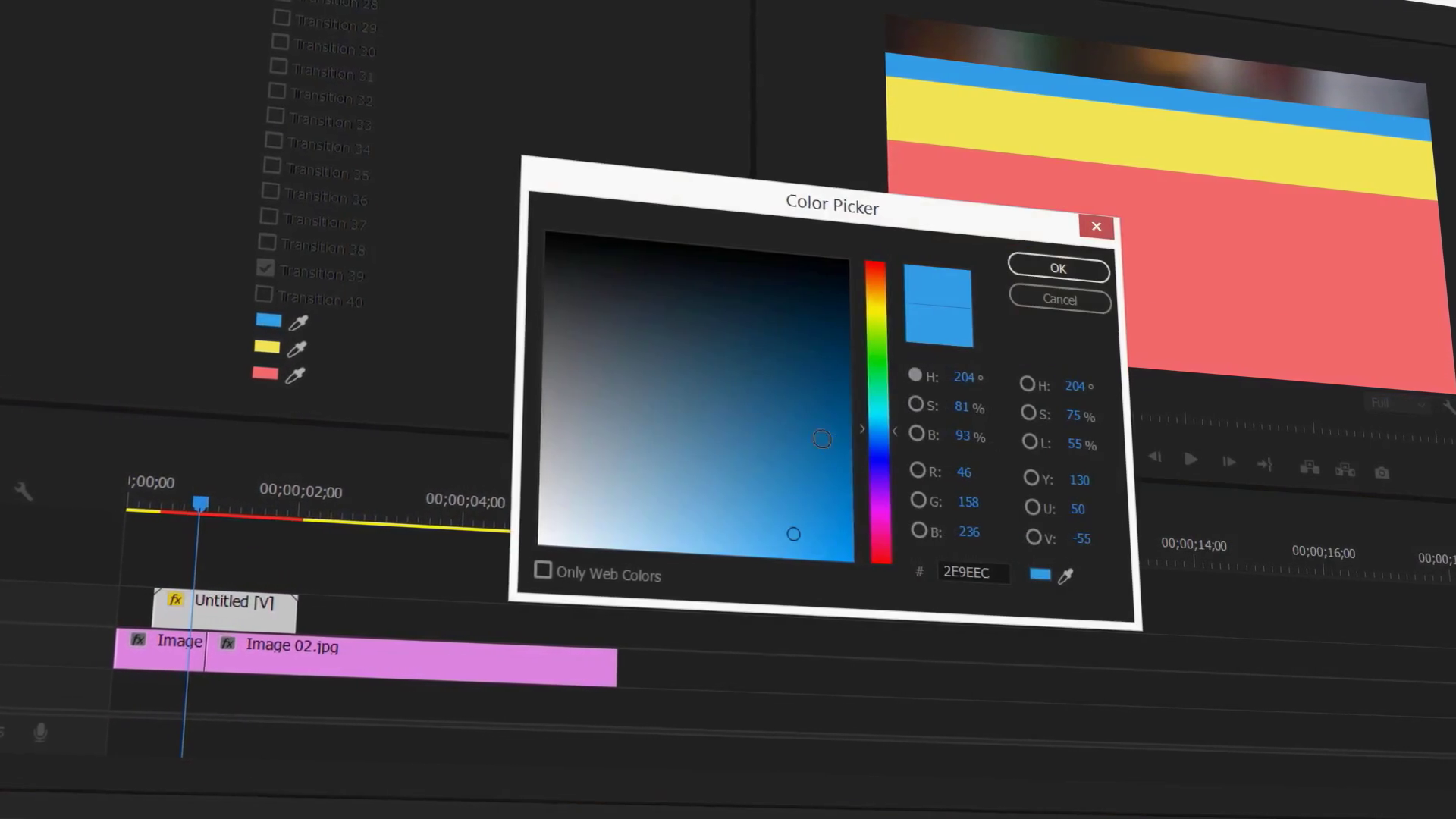The image size is (1456, 819).
Task: Click the Step Forward playback icon
Action: 1228,463
